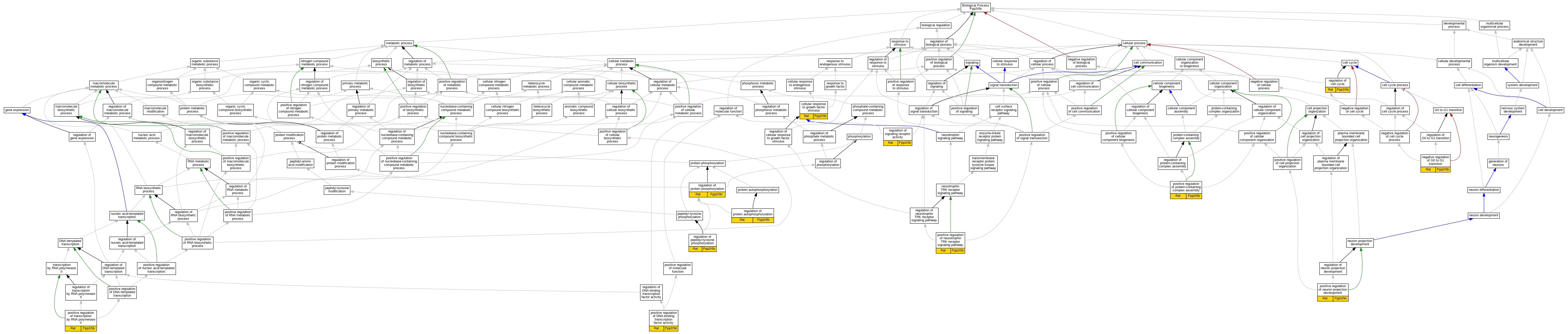Select the 'negative regulation of cell cycle' node

pyautogui.click(x=1354, y=110)
